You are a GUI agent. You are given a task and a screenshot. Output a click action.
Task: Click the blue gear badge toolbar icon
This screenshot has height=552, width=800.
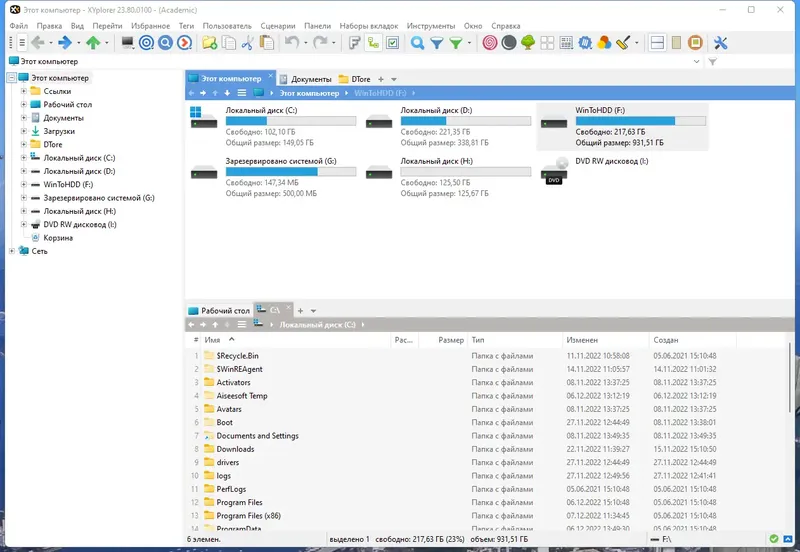tap(585, 43)
